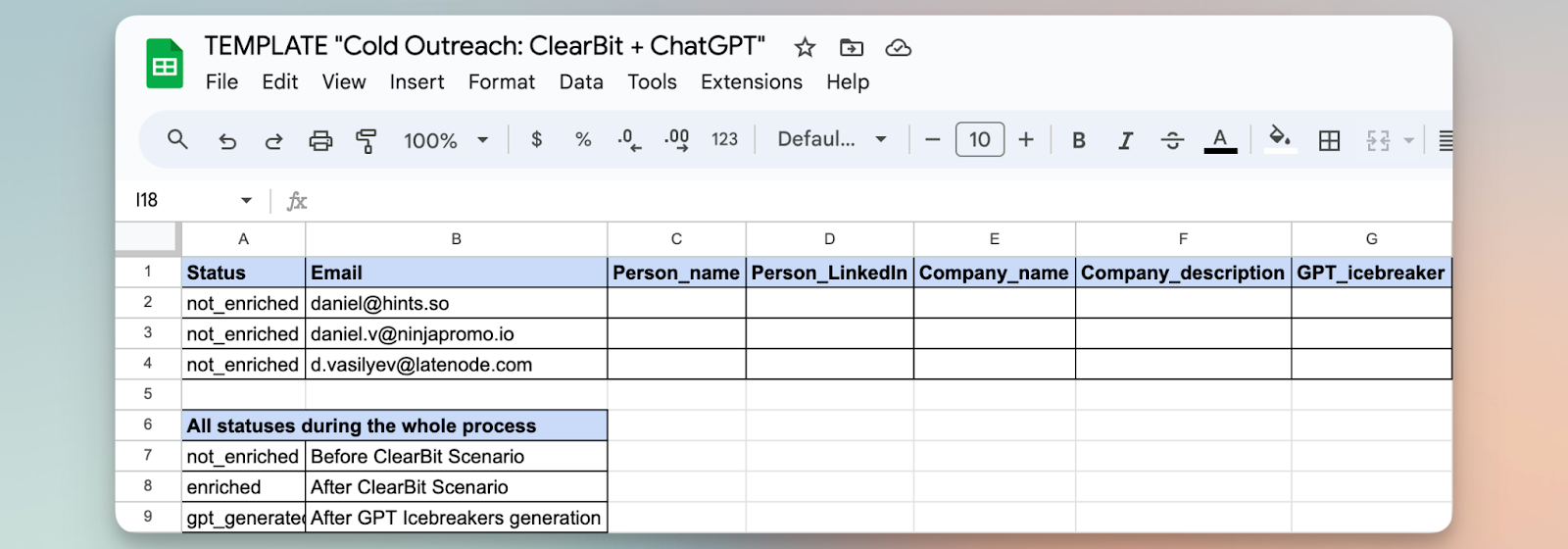This screenshot has width=1568, height=549.
Task: Open the horizontal align option
Action: [x=1445, y=140]
